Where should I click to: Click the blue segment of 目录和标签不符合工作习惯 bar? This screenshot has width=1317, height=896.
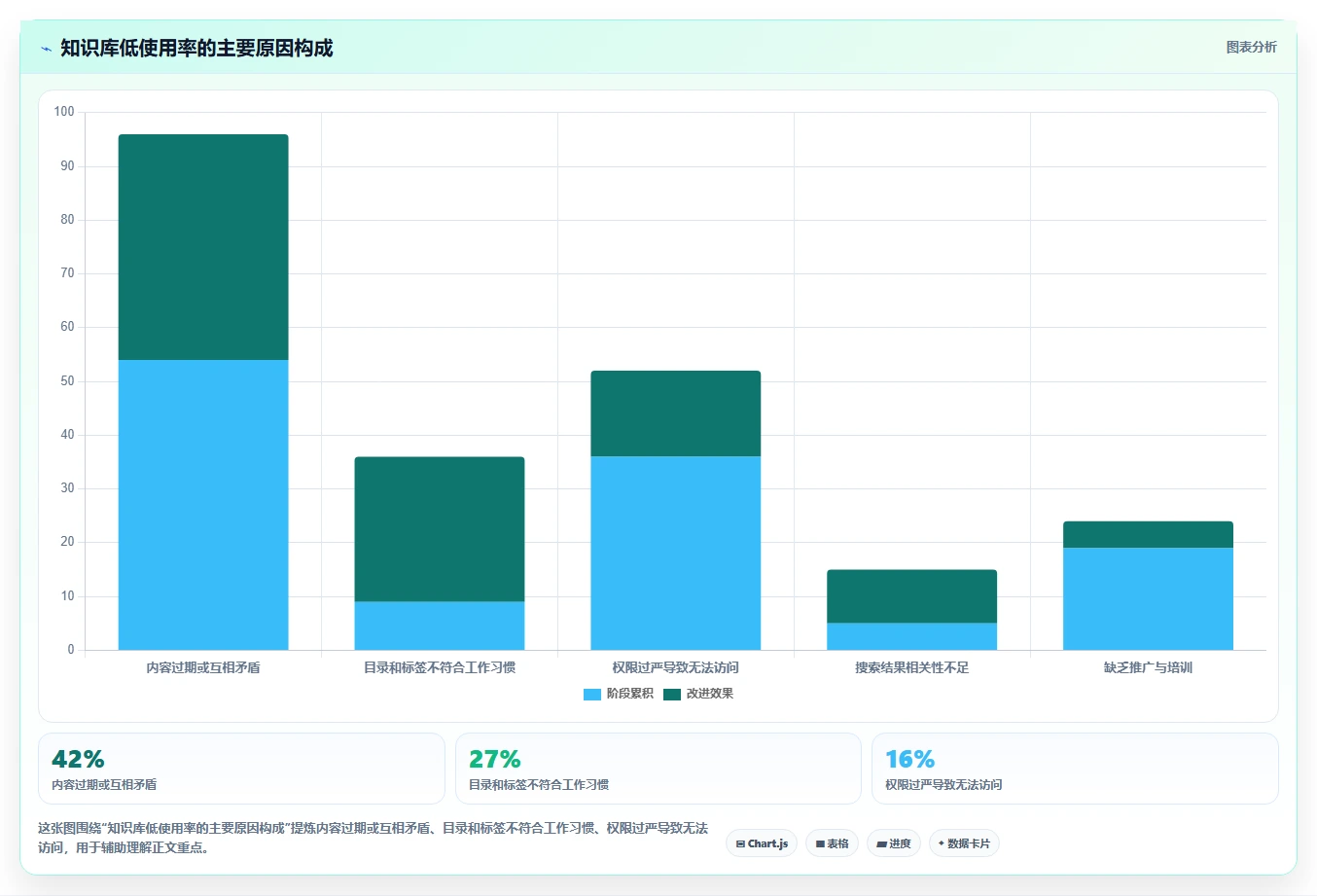click(x=440, y=626)
